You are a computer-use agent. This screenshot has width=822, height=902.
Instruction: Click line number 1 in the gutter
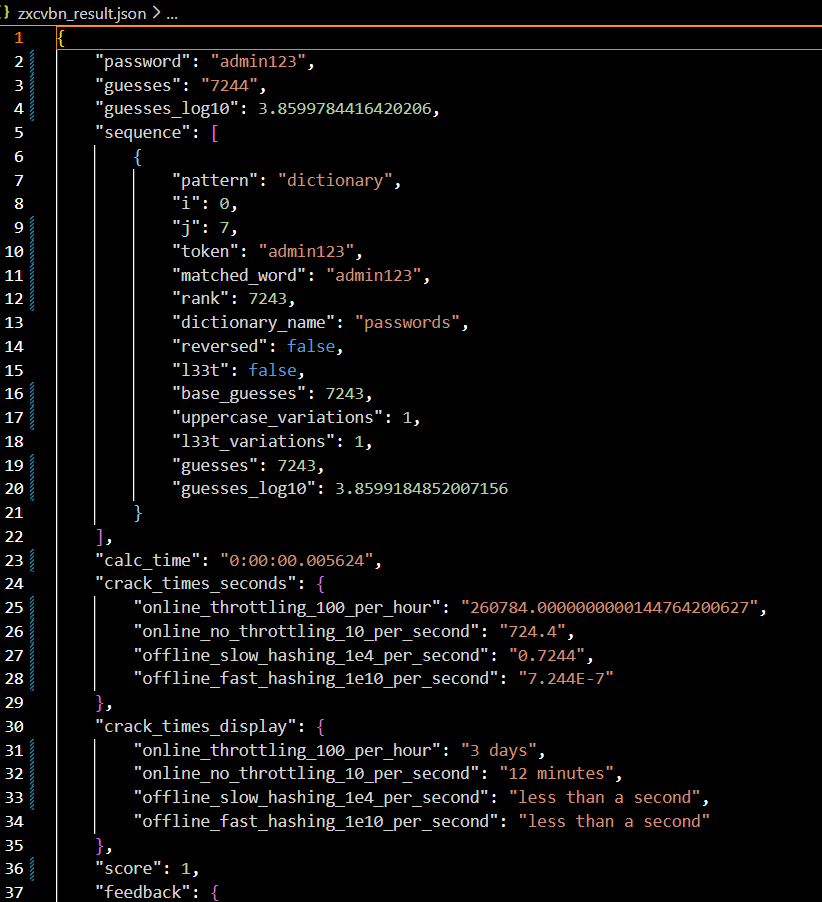coord(18,37)
